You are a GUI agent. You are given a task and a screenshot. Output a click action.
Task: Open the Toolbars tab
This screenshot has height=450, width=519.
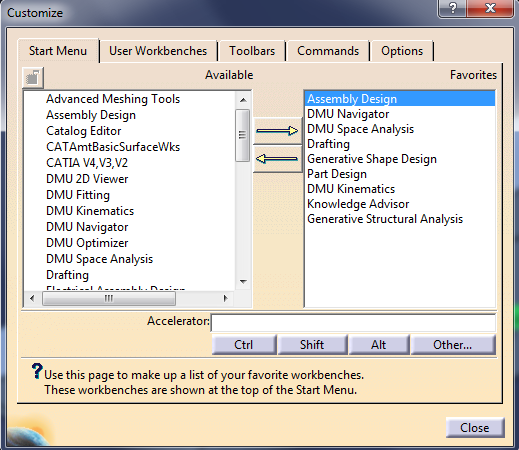tap(252, 51)
